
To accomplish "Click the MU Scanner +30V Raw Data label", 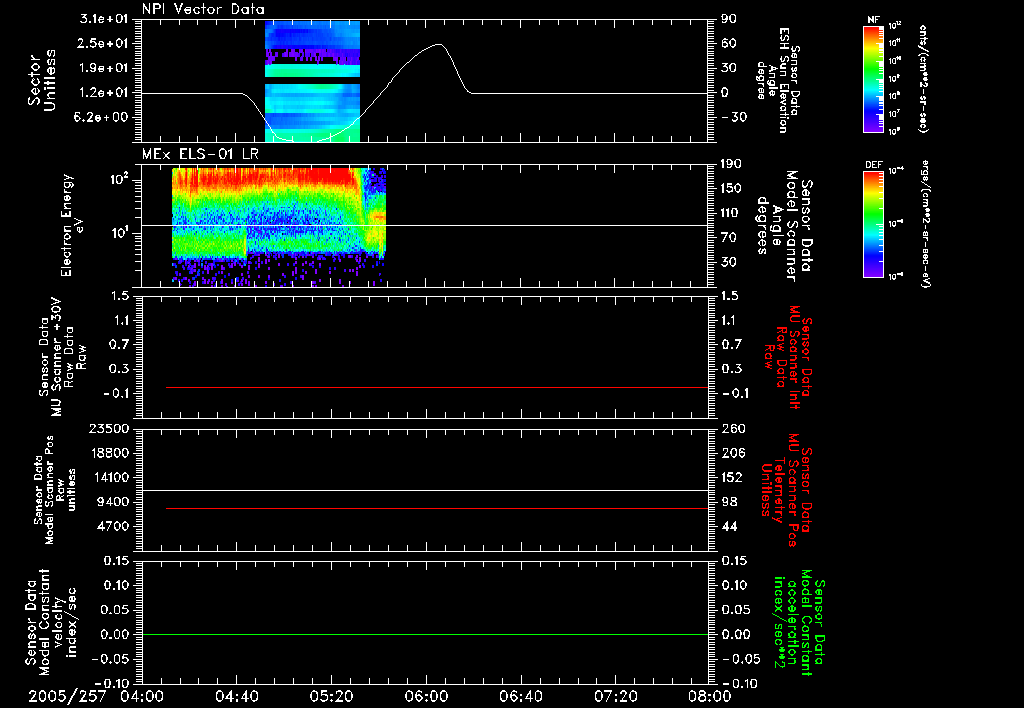I will 62,356.
